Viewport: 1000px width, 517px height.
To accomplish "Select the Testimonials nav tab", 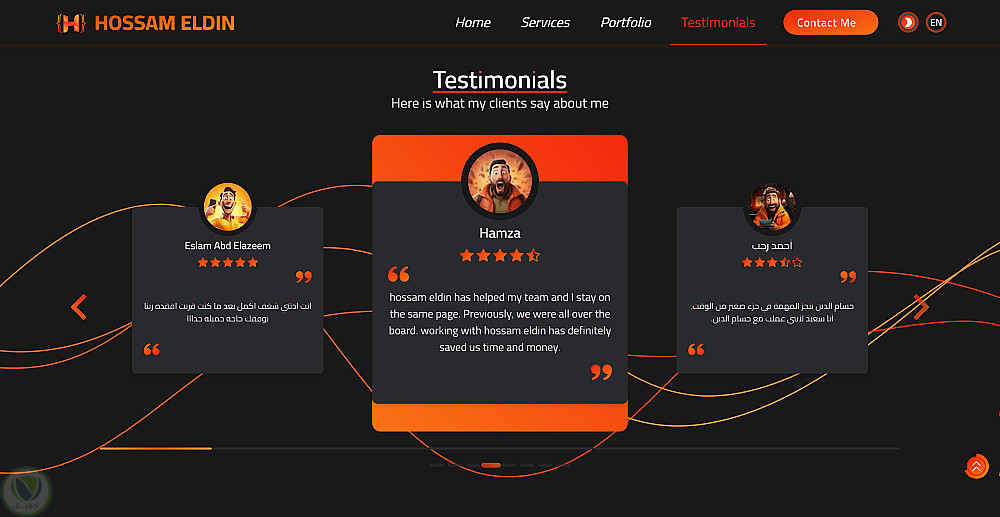I will (x=718, y=23).
